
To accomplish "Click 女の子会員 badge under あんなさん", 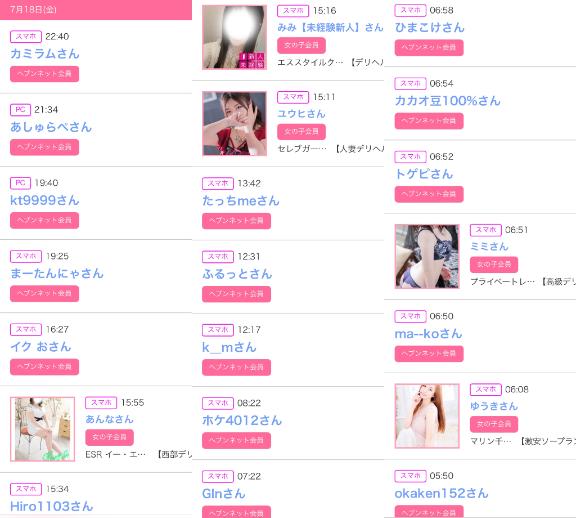I will point(109,437).
